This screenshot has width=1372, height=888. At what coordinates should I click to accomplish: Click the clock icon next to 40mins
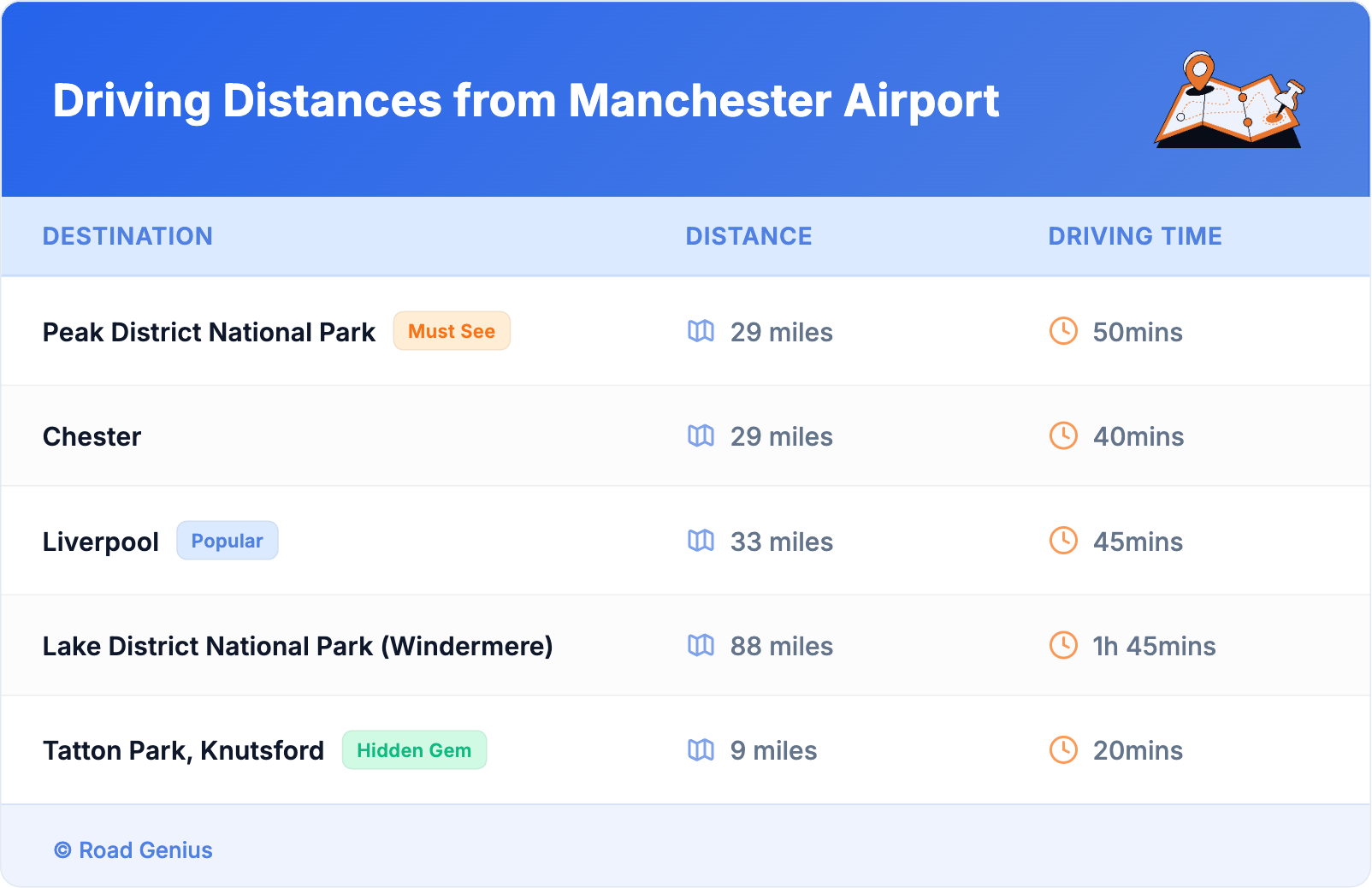click(1063, 436)
